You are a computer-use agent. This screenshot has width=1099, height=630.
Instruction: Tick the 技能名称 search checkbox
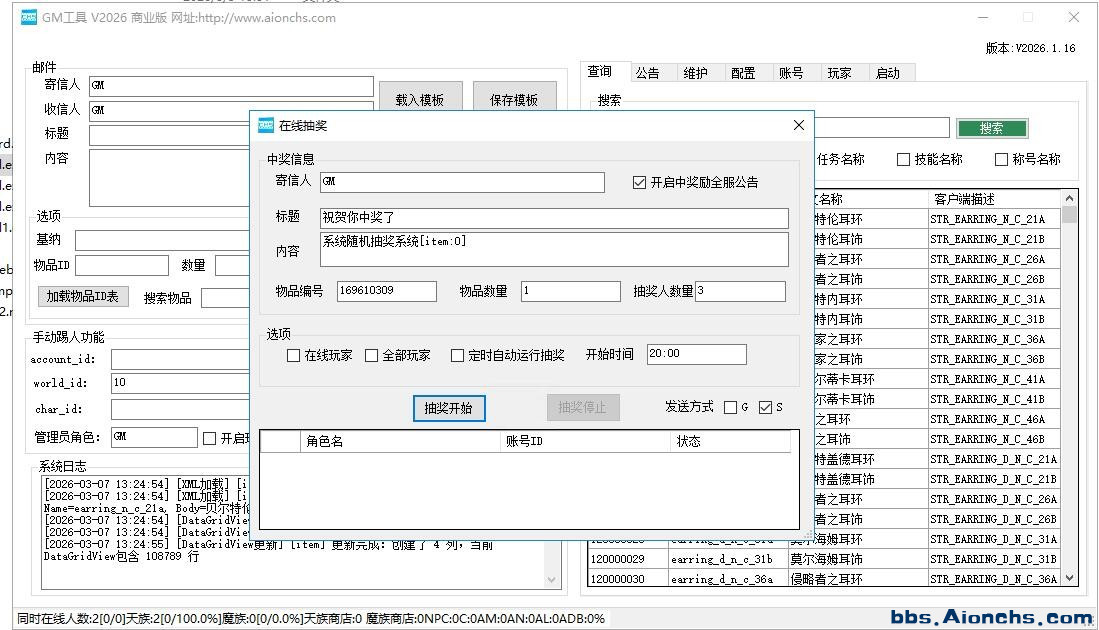coord(903,159)
